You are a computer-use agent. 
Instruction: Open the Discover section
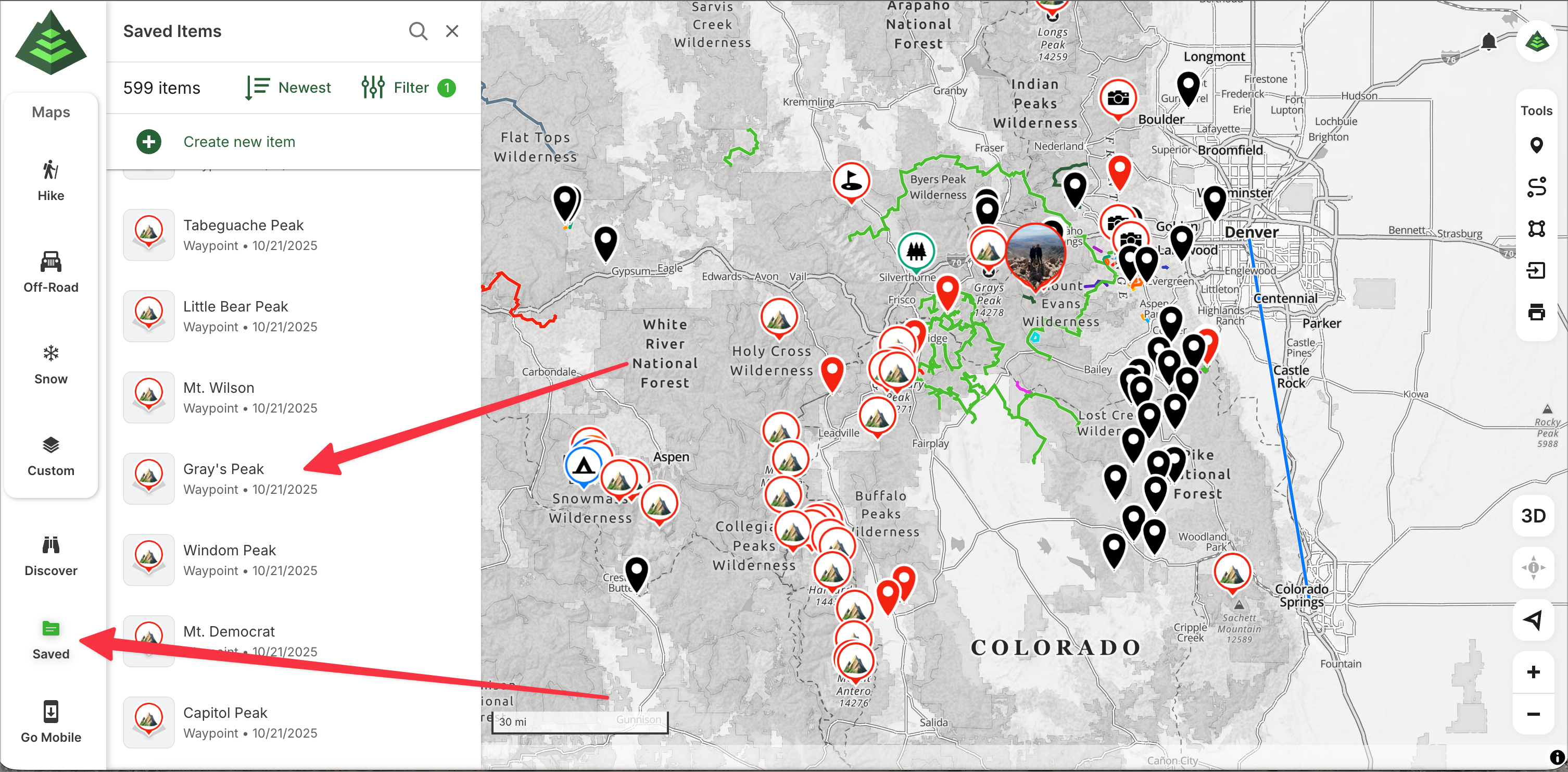[50, 556]
